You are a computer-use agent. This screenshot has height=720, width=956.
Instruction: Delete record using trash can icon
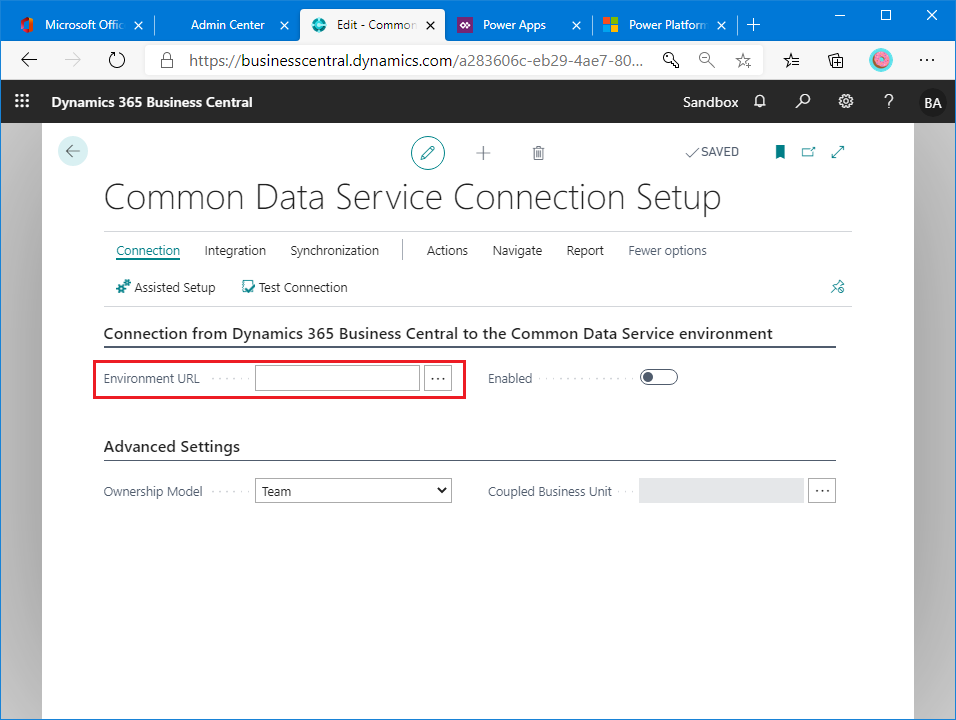[x=538, y=153]
